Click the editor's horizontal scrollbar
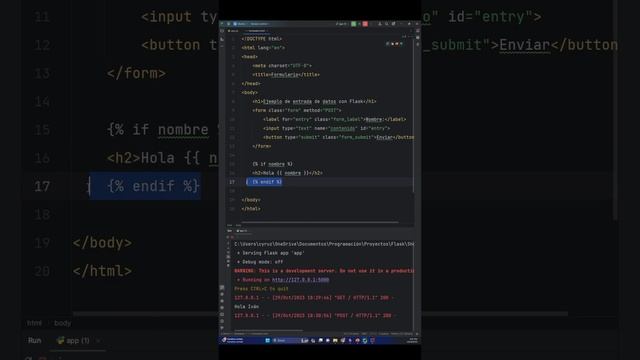 (x=320, y=222)
